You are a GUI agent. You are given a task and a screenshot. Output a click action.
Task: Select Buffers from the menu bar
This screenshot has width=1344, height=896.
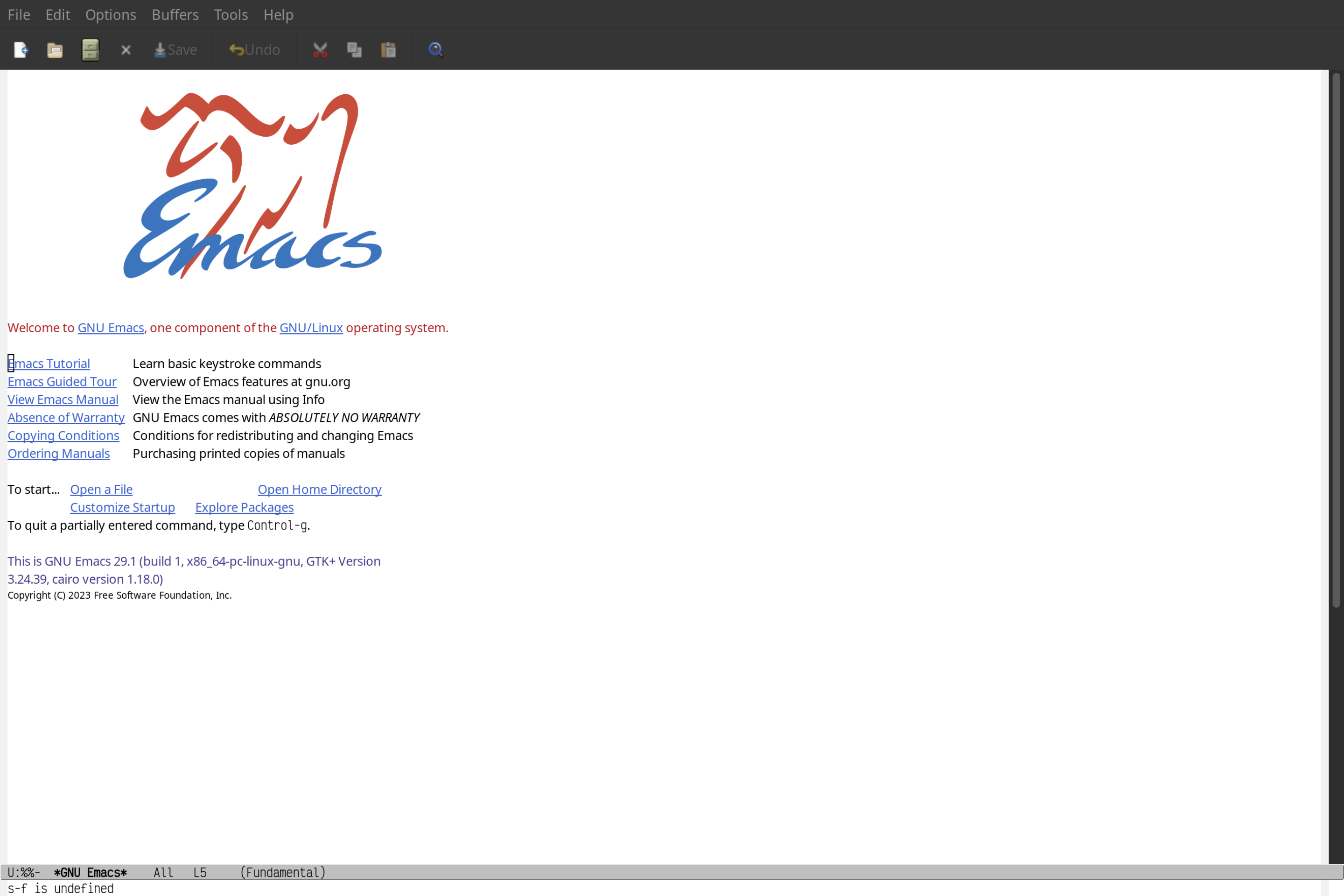click(x=175, y=14)
